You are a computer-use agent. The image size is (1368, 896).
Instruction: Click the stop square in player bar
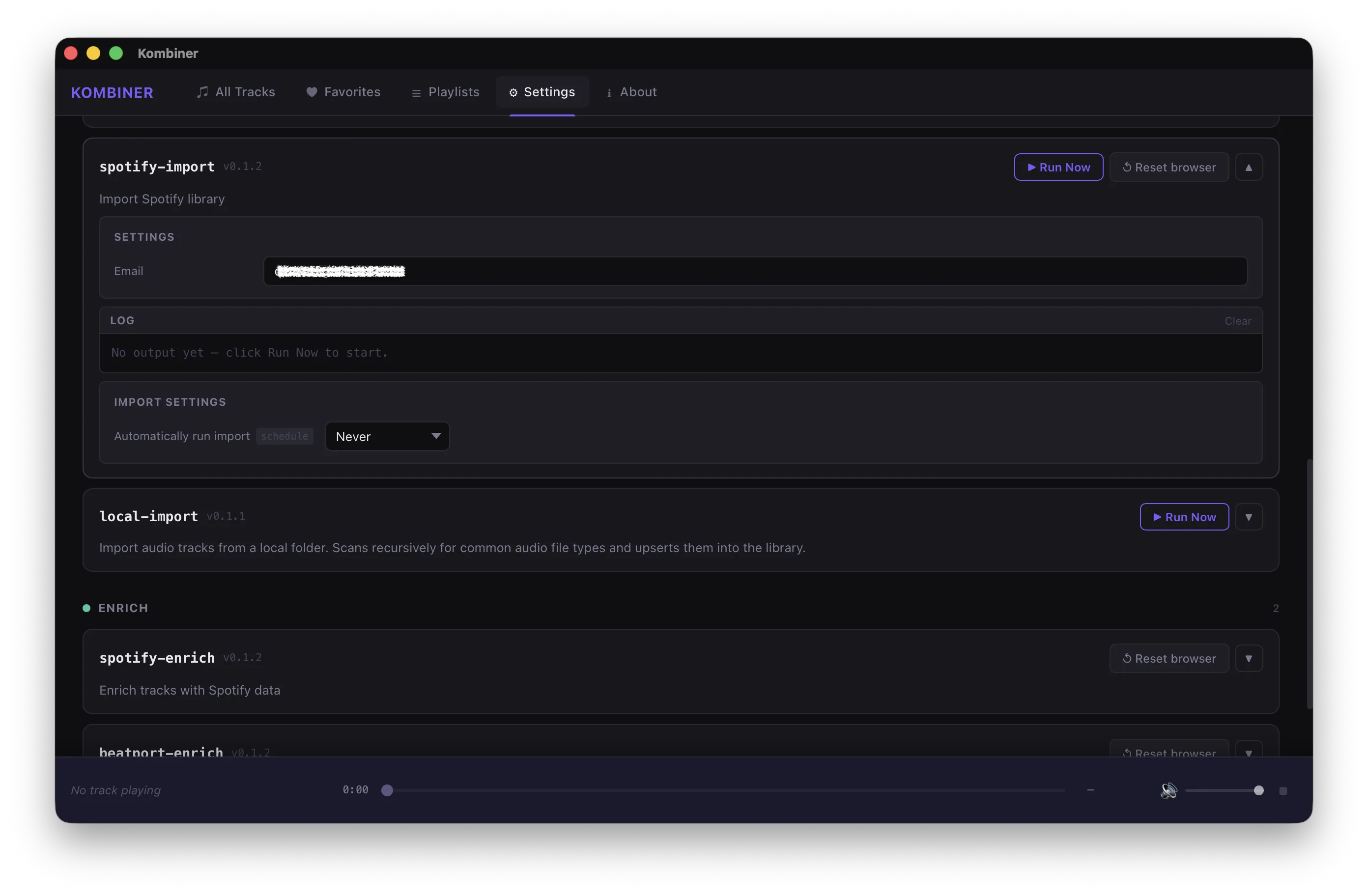(1283, 791)
